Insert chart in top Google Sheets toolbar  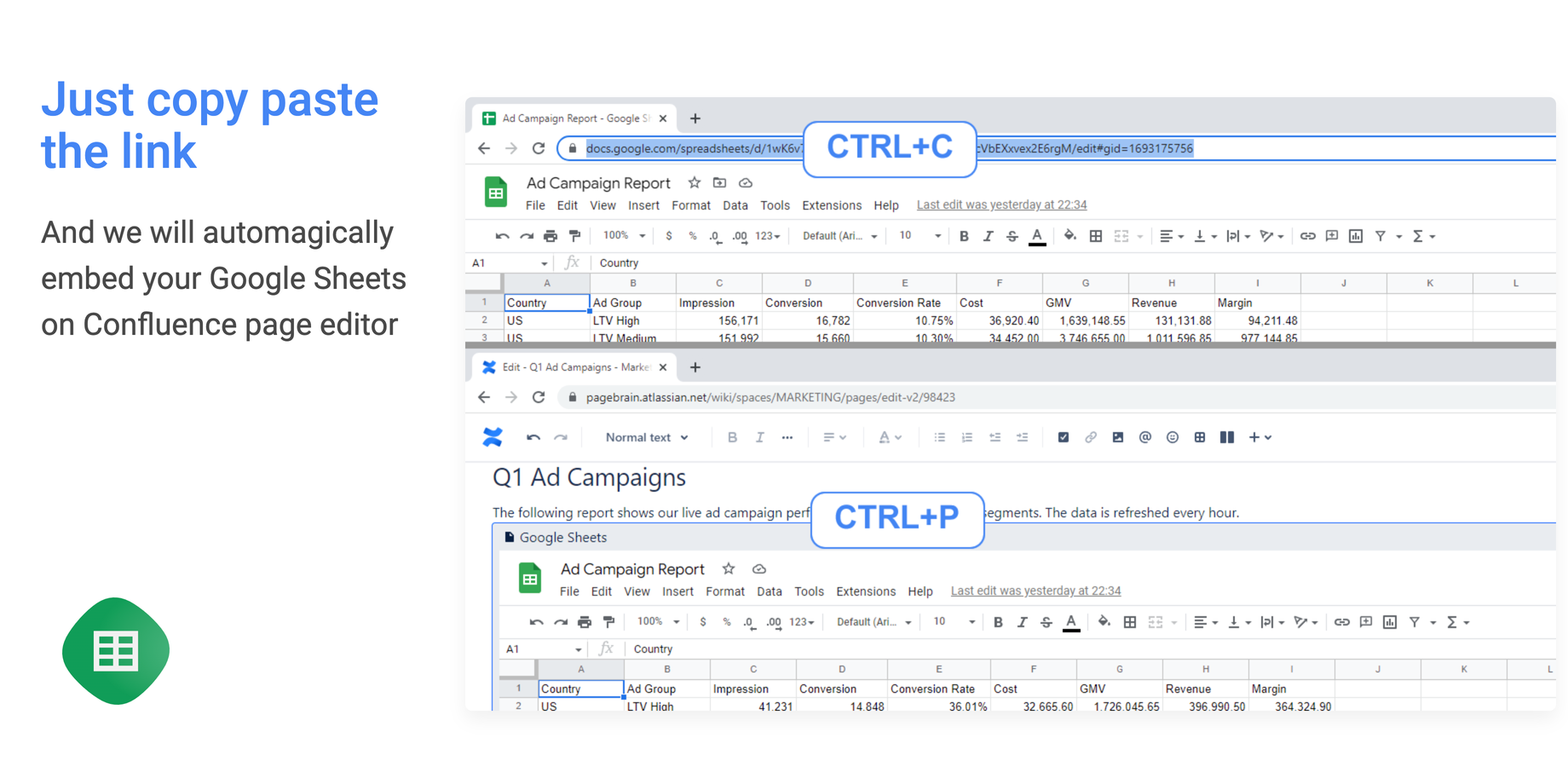[x=1356, y=236]
